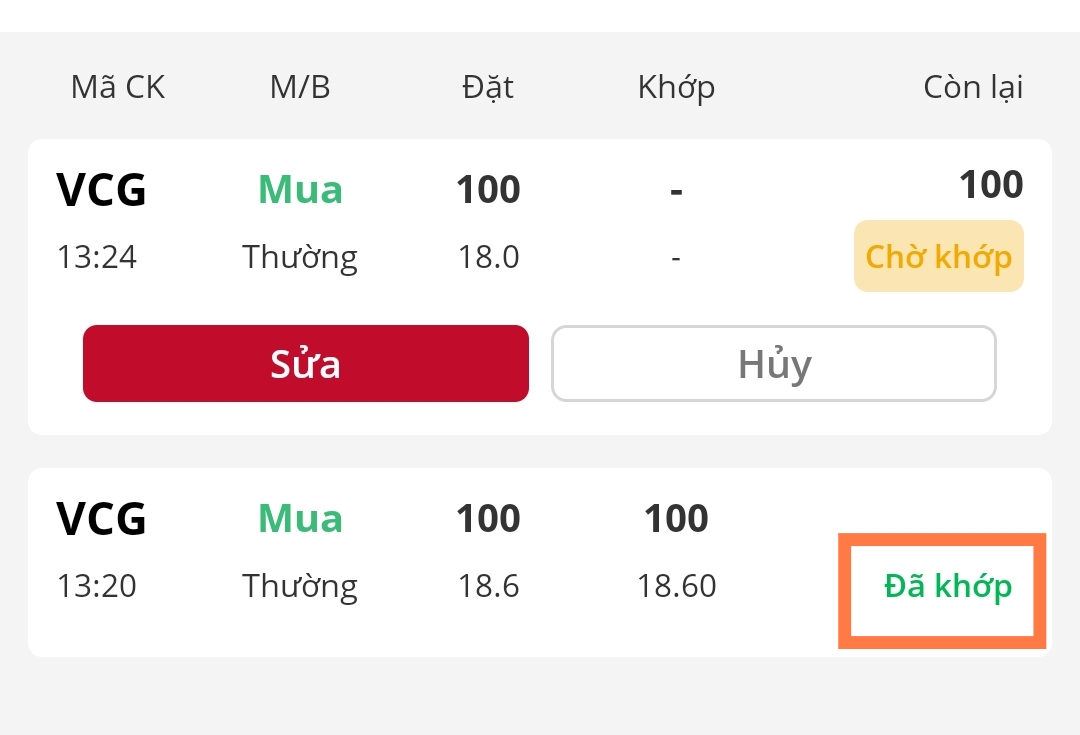
Task: Click the Đặt column header
Action: point(488,88)
